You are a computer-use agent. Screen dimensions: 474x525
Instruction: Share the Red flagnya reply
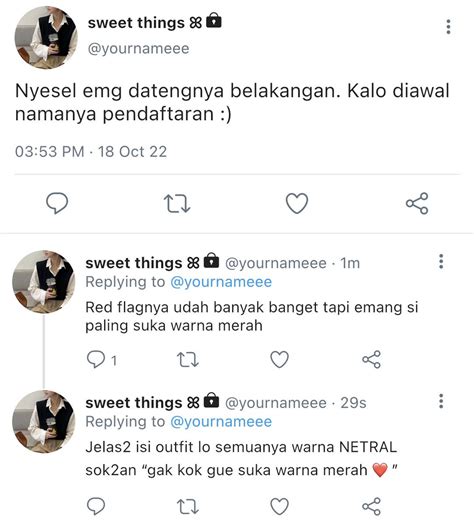click(x=372, y=360)
